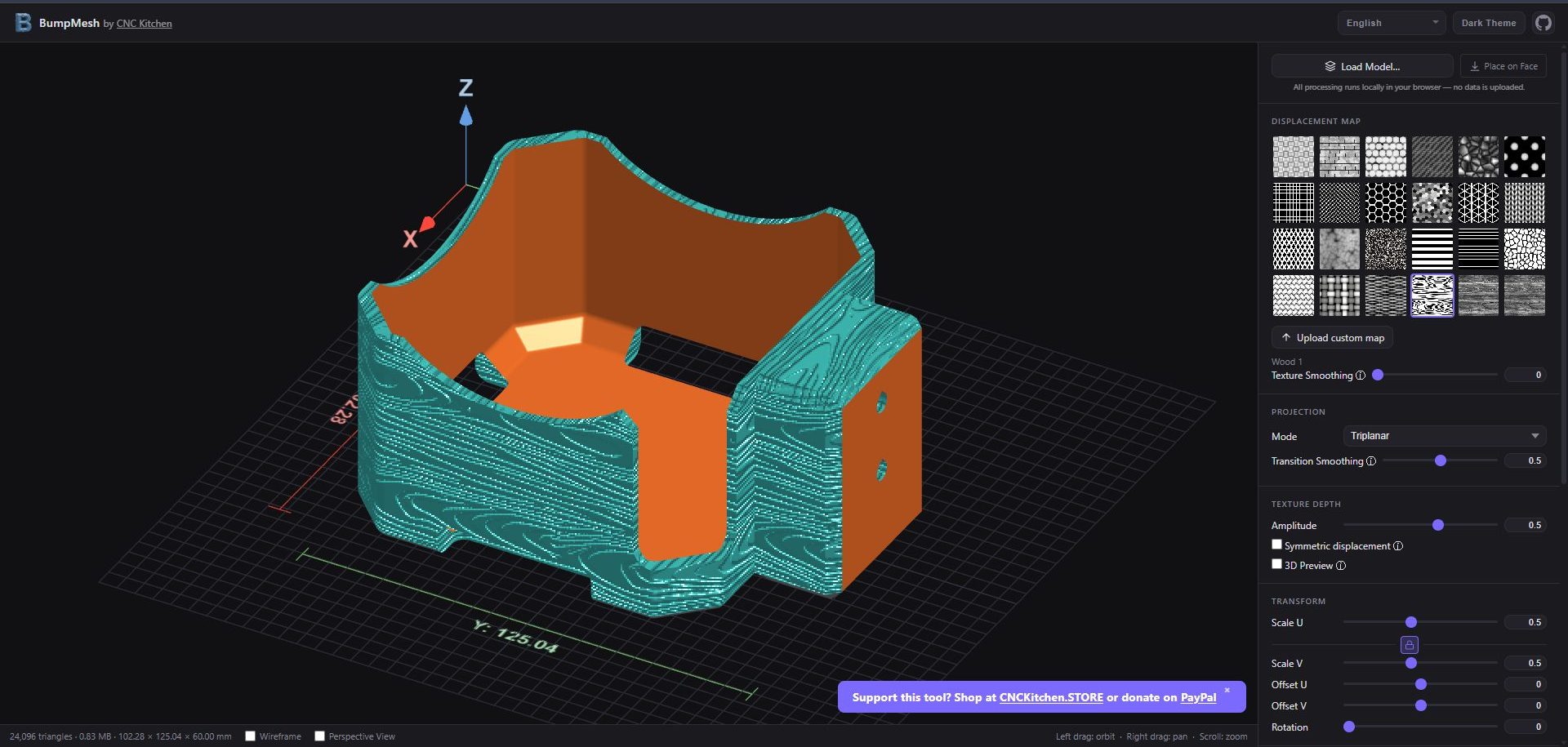1568x747 pixels.
Task: Click the BumpMesh logo icon
Action: [24, 23]
